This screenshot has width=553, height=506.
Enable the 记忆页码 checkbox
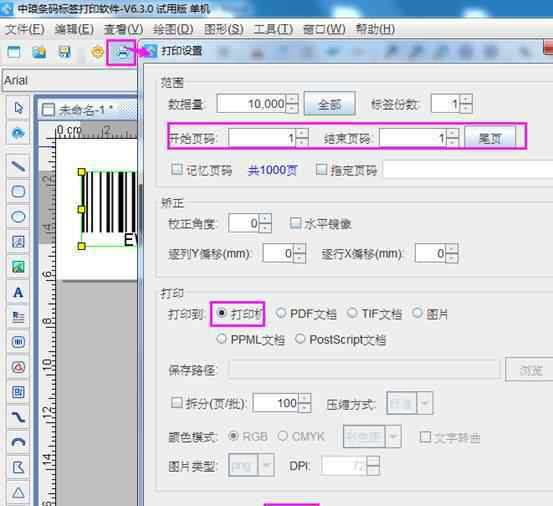tap(176, 169)
